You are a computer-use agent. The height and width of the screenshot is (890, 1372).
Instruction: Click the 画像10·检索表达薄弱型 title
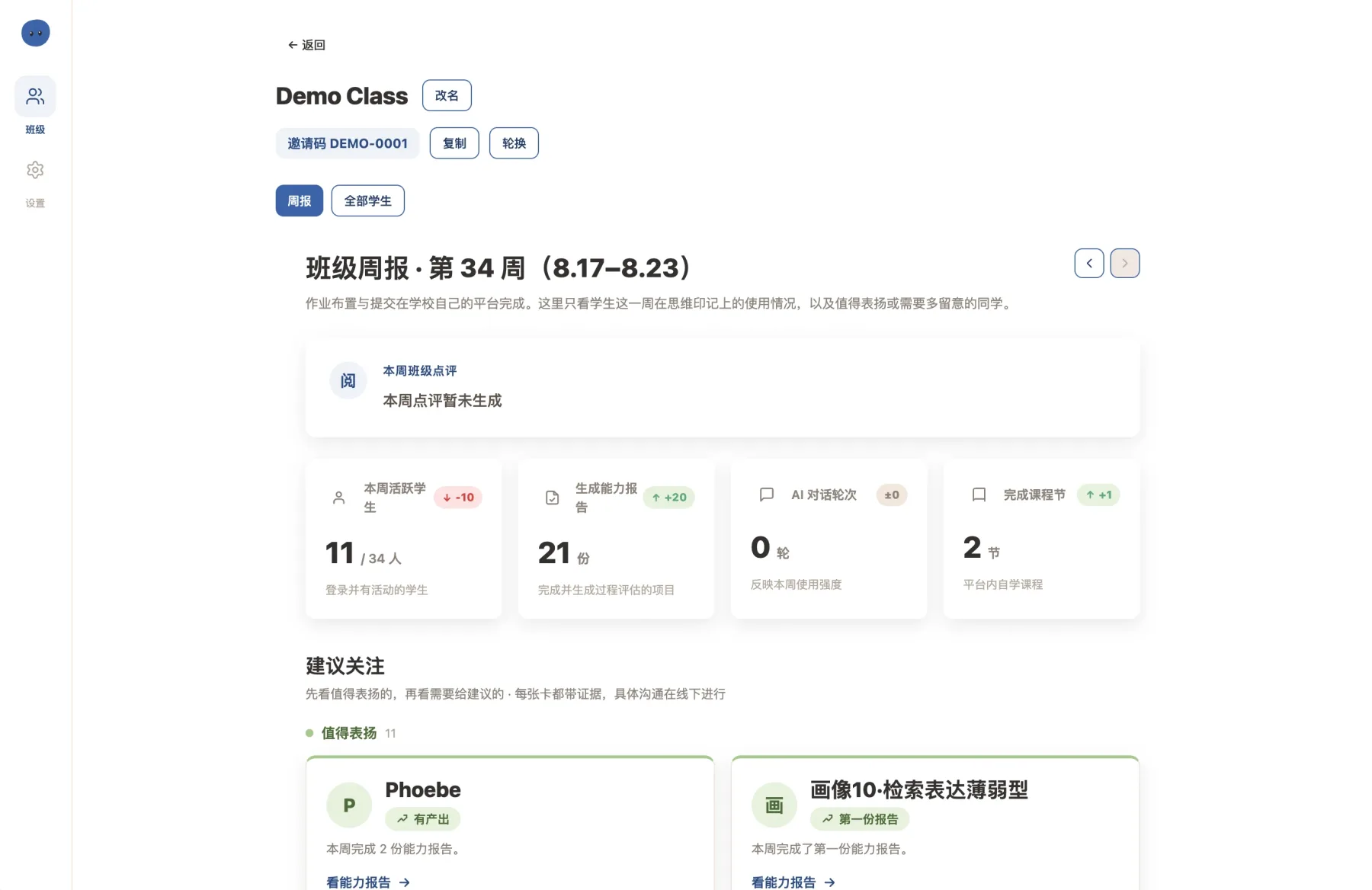(919, 789)
